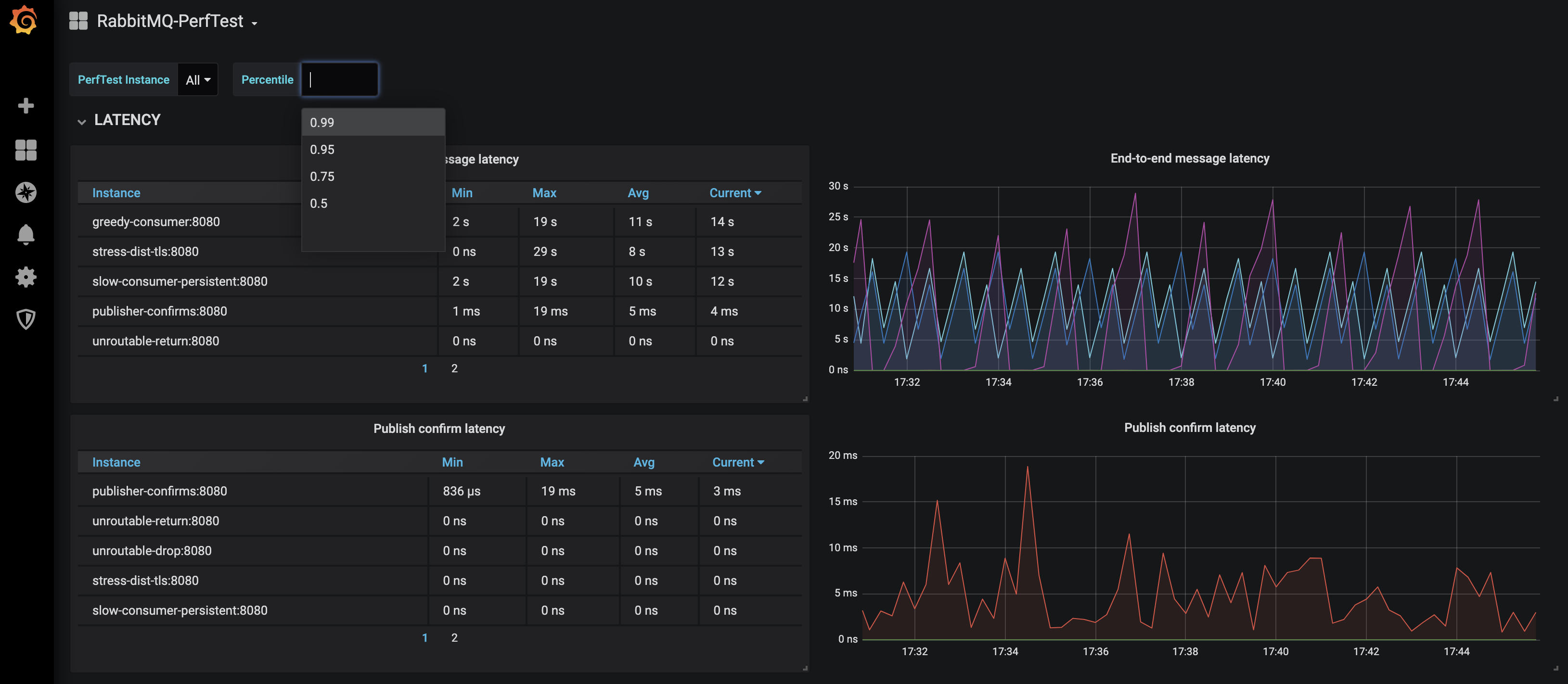The image size is (1568, 684).
Task: Click the Percentile text input field
Action: pos(340,80)
